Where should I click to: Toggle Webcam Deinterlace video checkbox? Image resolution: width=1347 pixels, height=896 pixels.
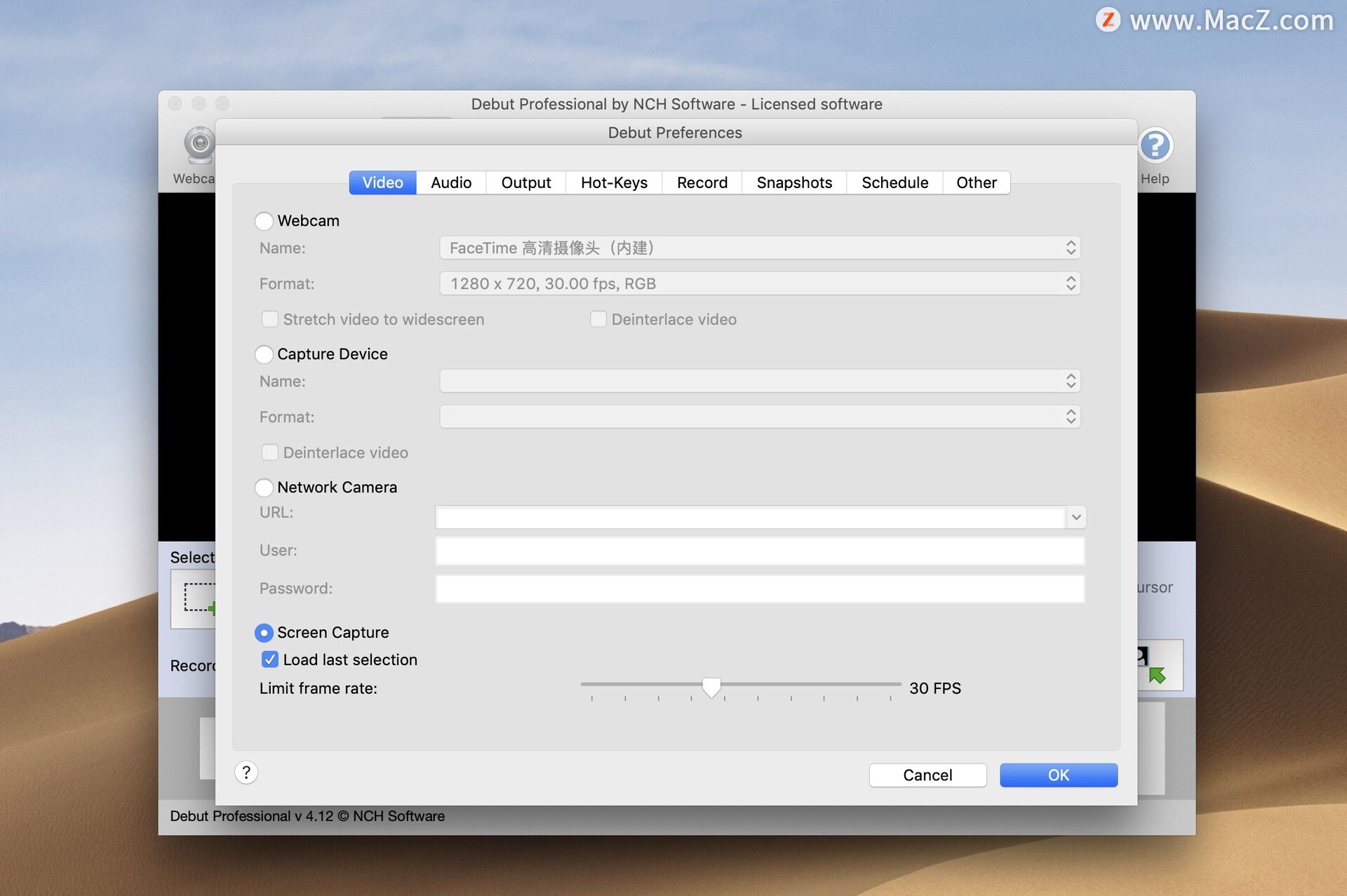598,319
